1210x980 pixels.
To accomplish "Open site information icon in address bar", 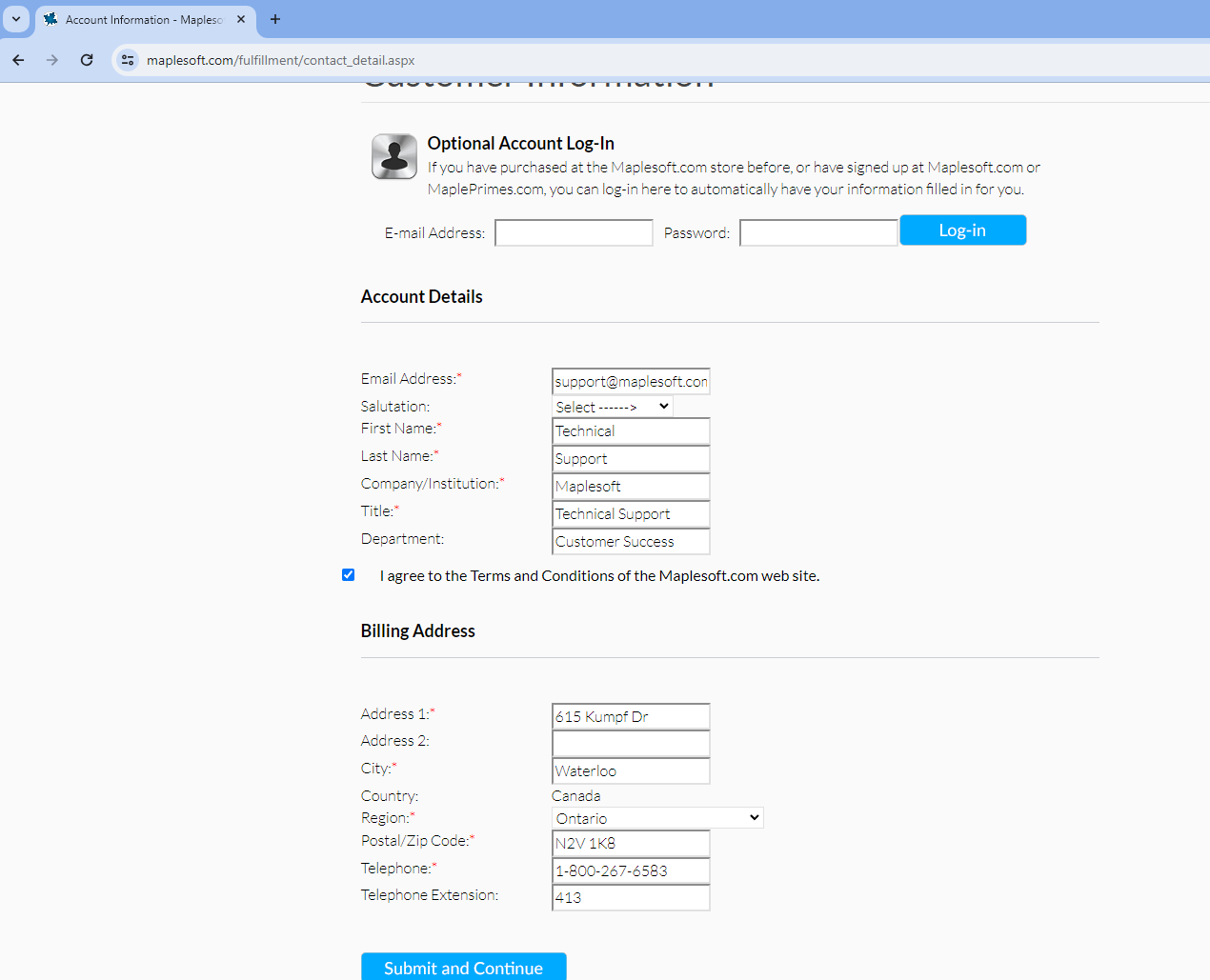I will [128, 60].
